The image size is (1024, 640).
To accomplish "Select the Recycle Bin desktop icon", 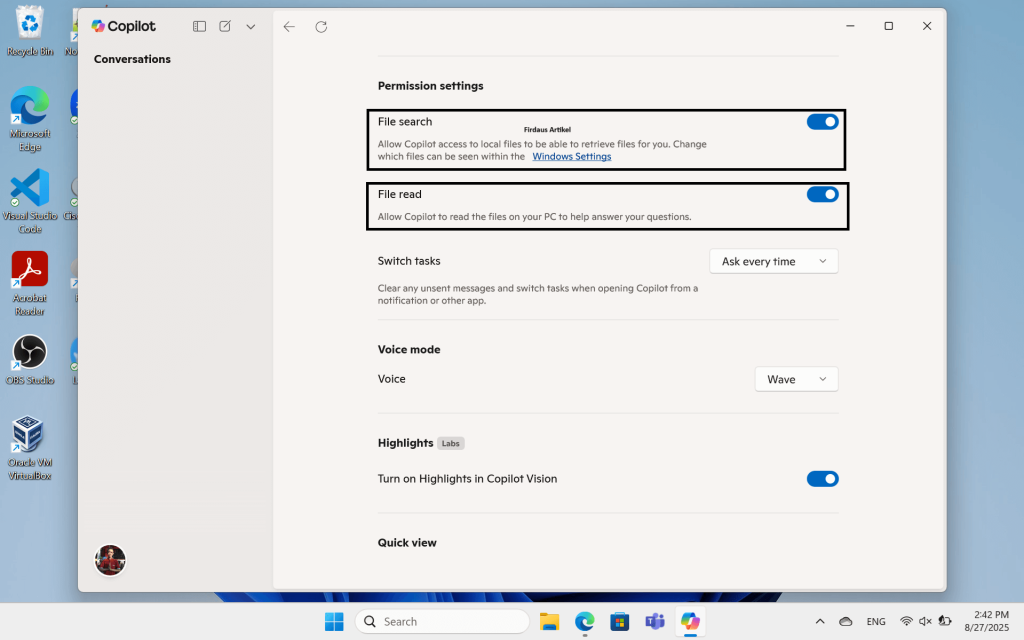I will [29, 31].
